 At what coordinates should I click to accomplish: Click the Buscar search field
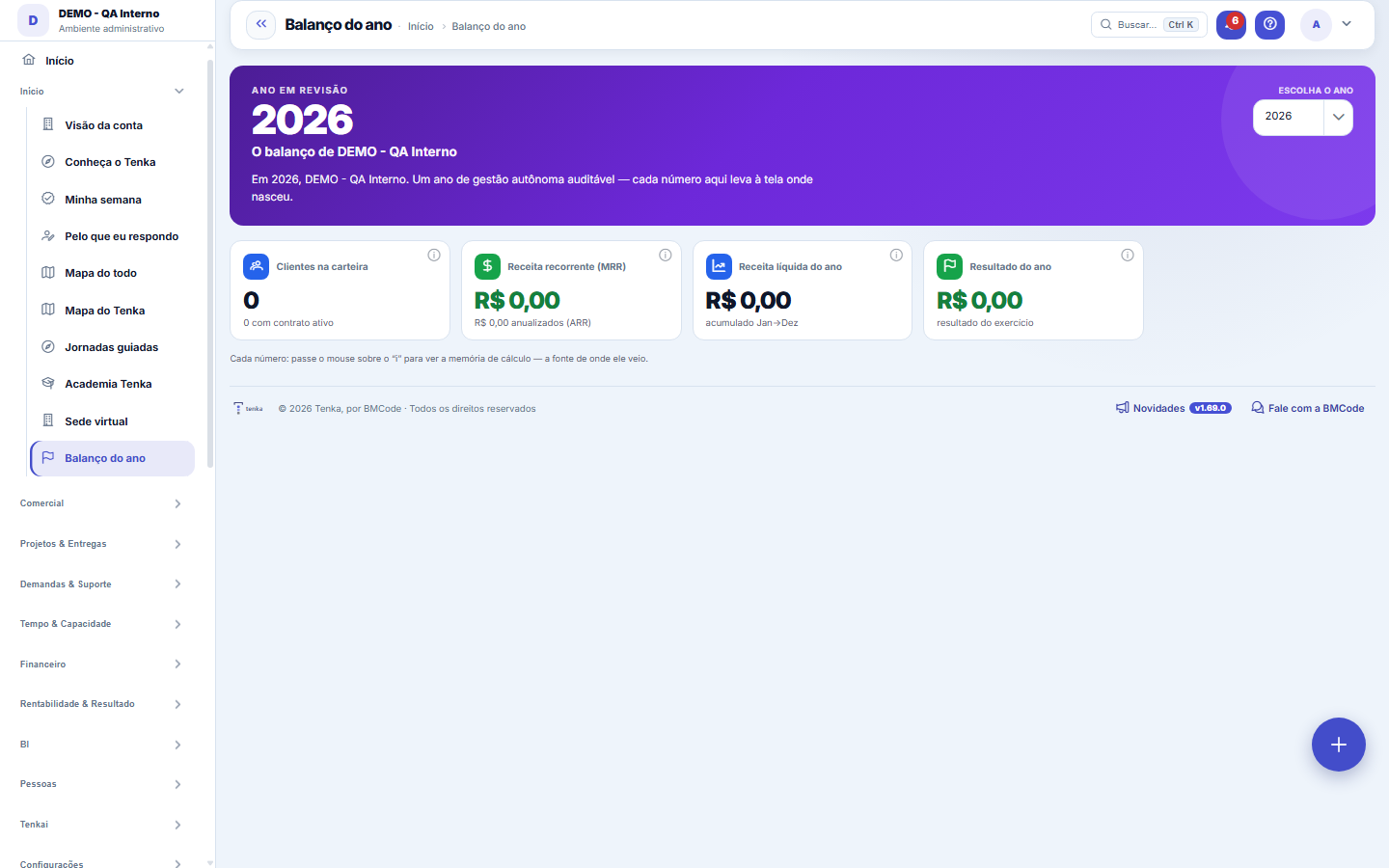(1149, 24)
